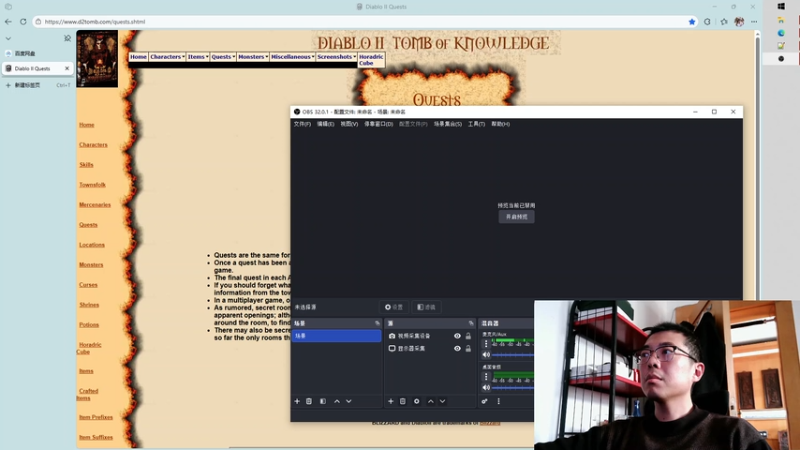Image resolution: width=800 pixels, height=450 pixels.
Task: Toggle visibility of display capture source
Action: click(457, 348)
